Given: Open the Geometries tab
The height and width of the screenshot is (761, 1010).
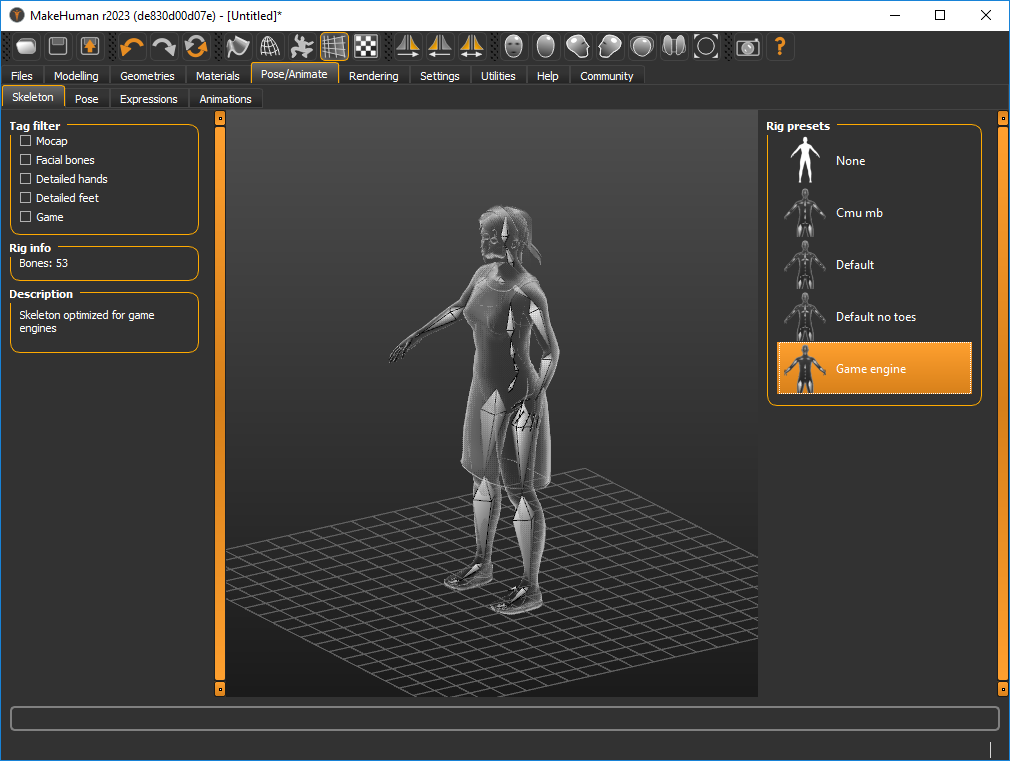Looking at the screenshot, I should [x=148, y=75].
